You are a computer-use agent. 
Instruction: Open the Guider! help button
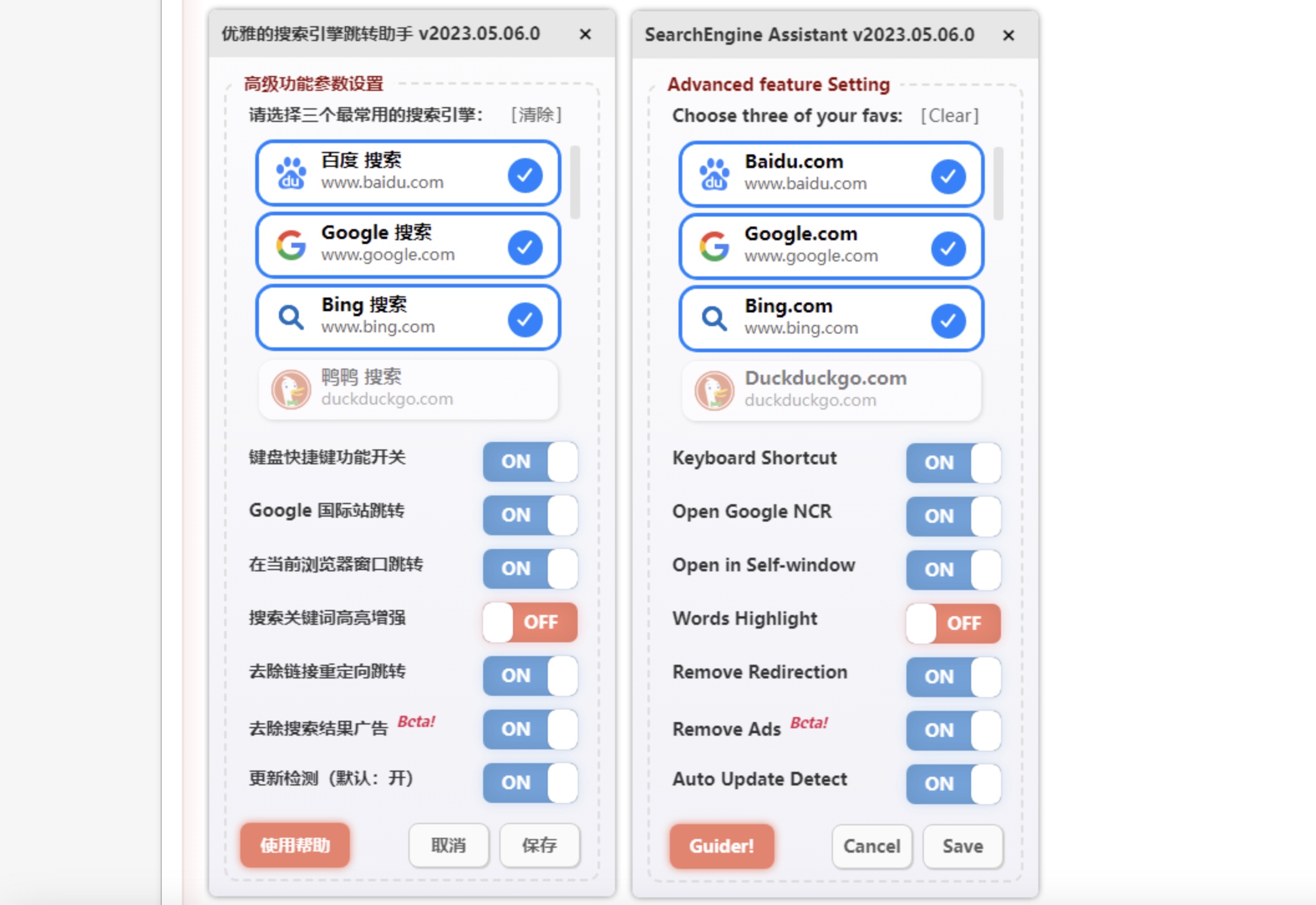pos(721,846)
